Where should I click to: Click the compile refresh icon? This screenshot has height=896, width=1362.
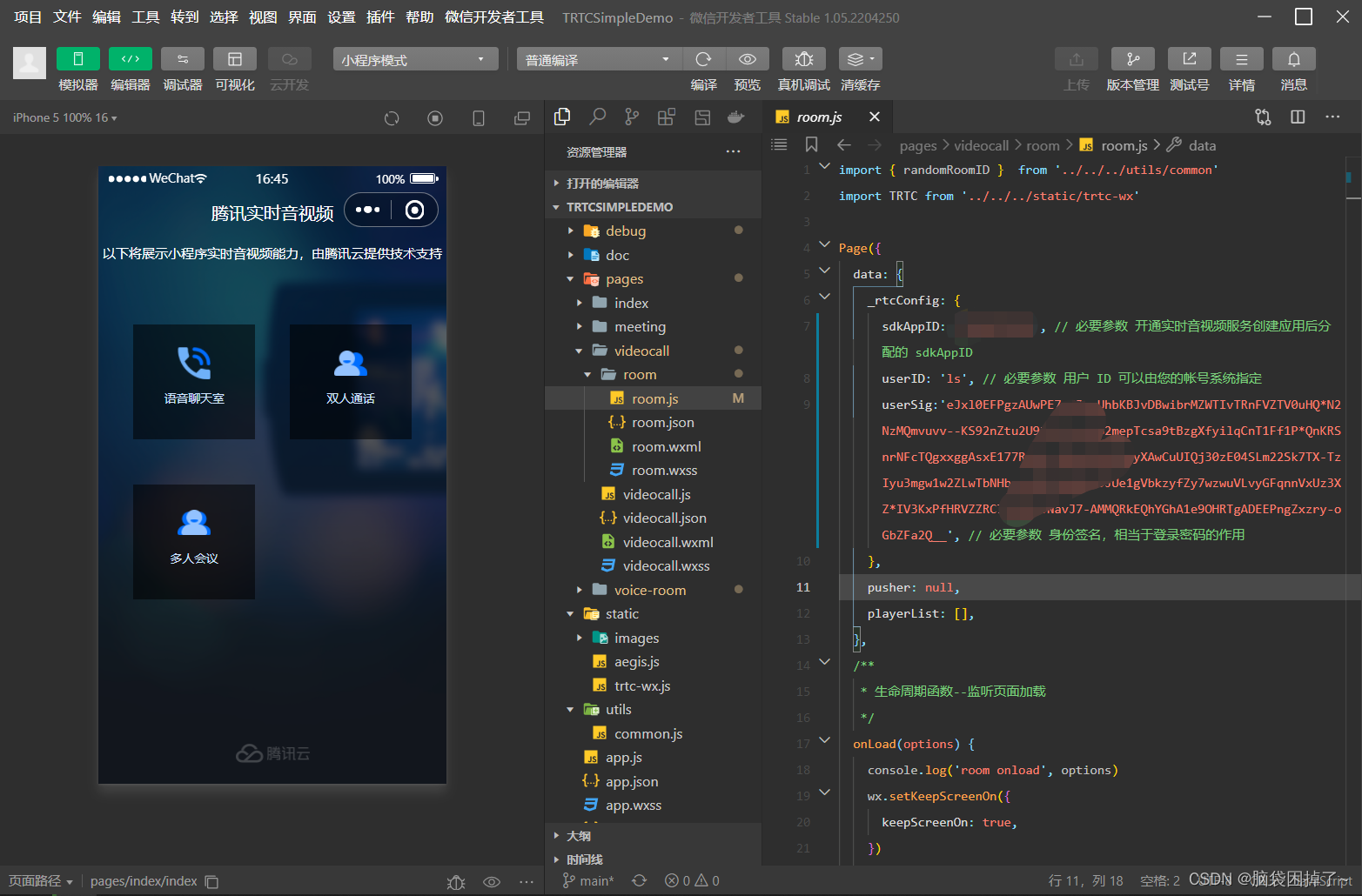(704, 58)
